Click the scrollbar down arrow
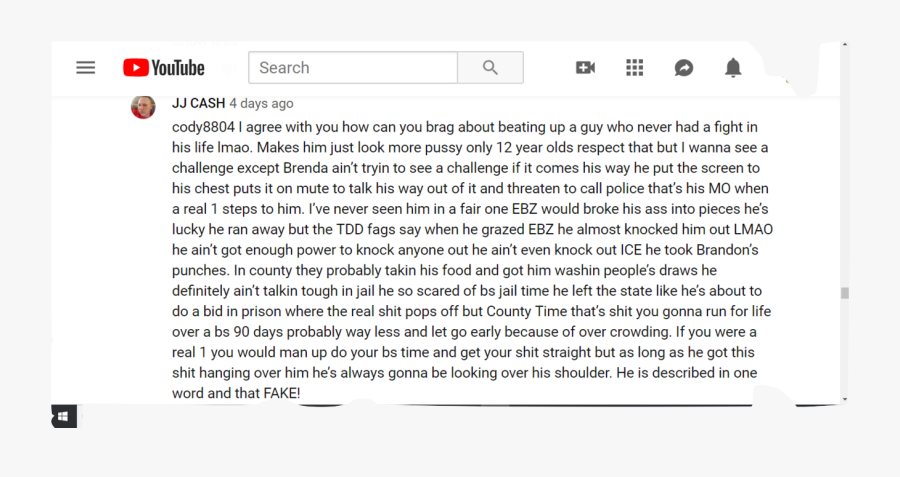 pyautogui.click(x=845, y=399)
